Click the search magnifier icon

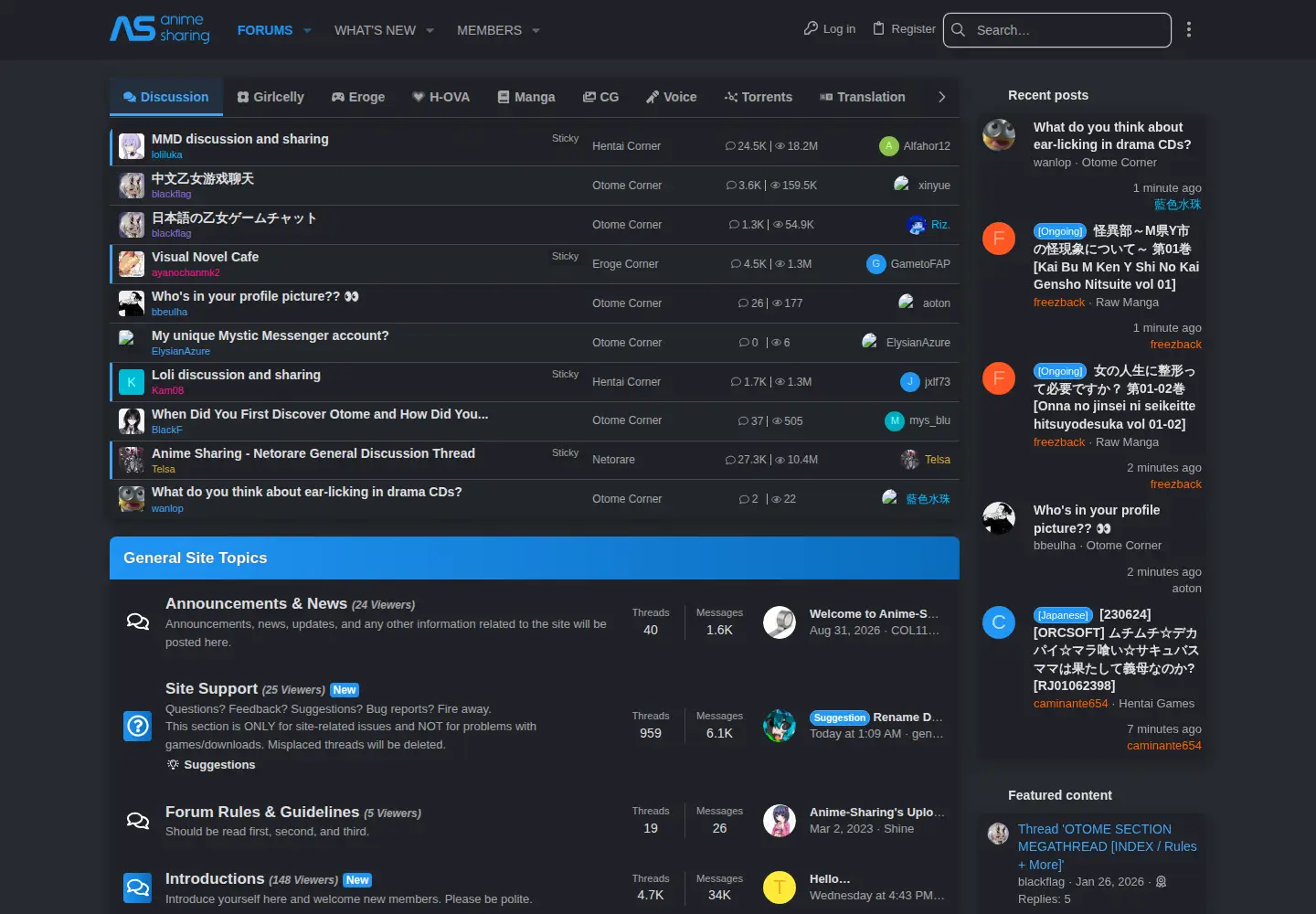click(x=959, y=30)
